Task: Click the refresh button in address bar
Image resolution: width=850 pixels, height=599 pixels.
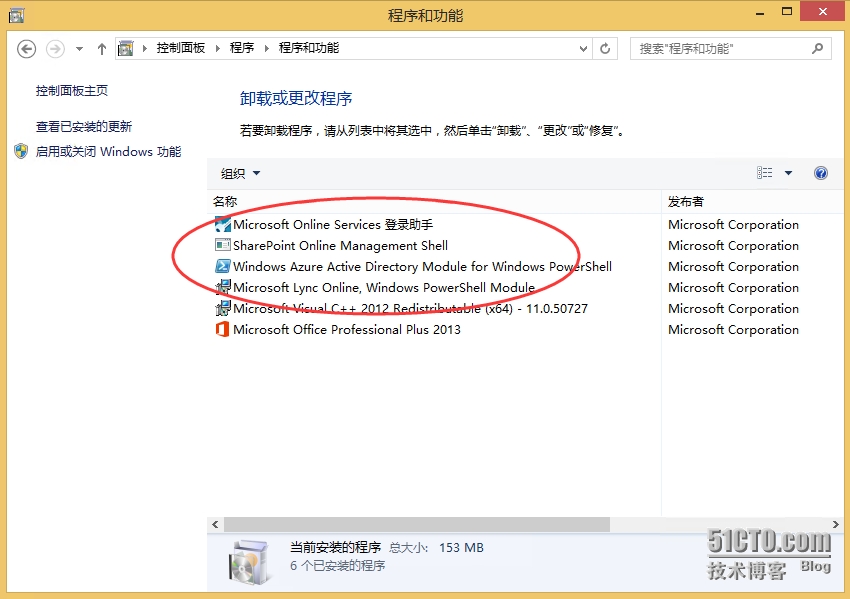Action: pos(605,48)
